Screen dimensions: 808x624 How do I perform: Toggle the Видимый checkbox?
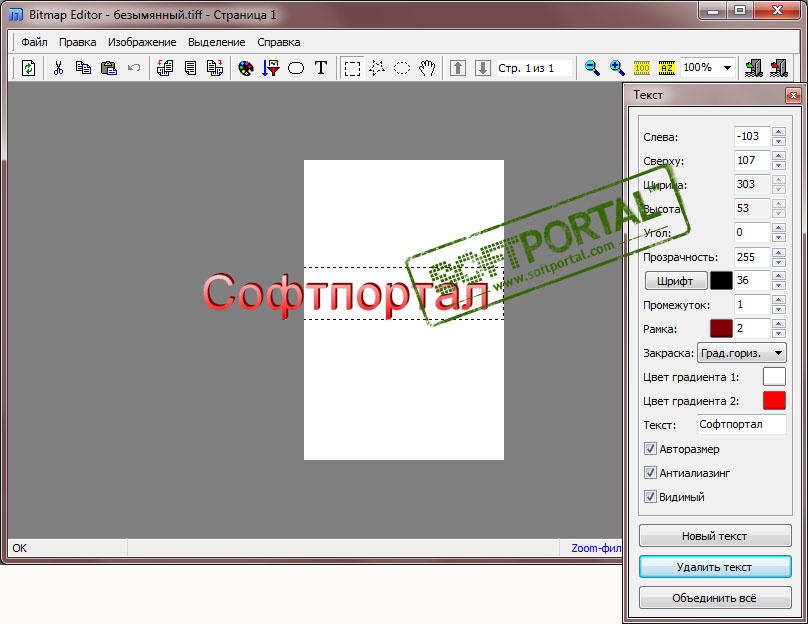pos(650,497)
